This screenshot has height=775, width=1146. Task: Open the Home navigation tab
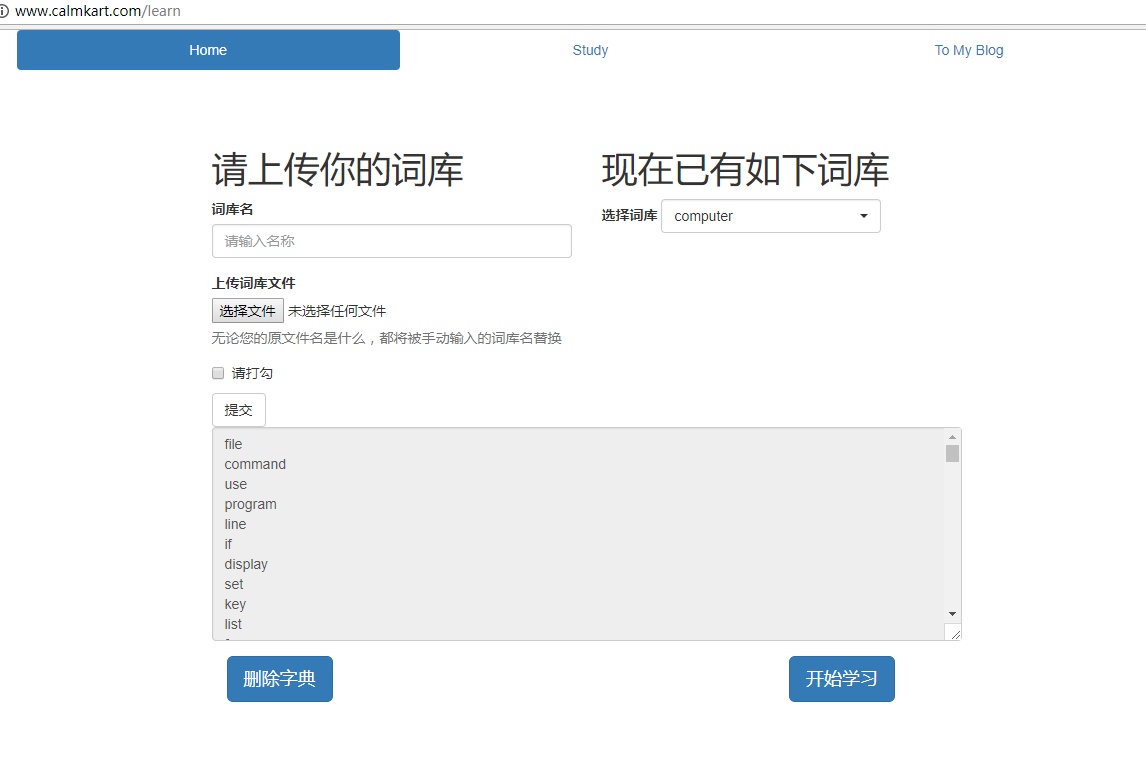208,50
